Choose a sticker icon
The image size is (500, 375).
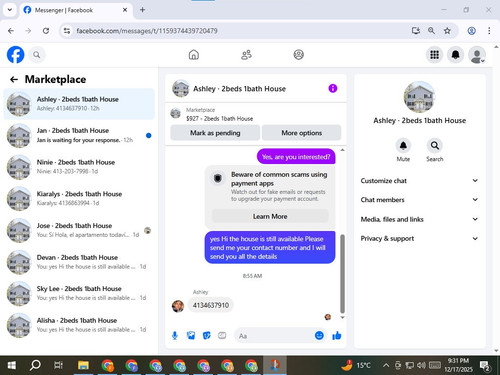[x=207, y=335]
